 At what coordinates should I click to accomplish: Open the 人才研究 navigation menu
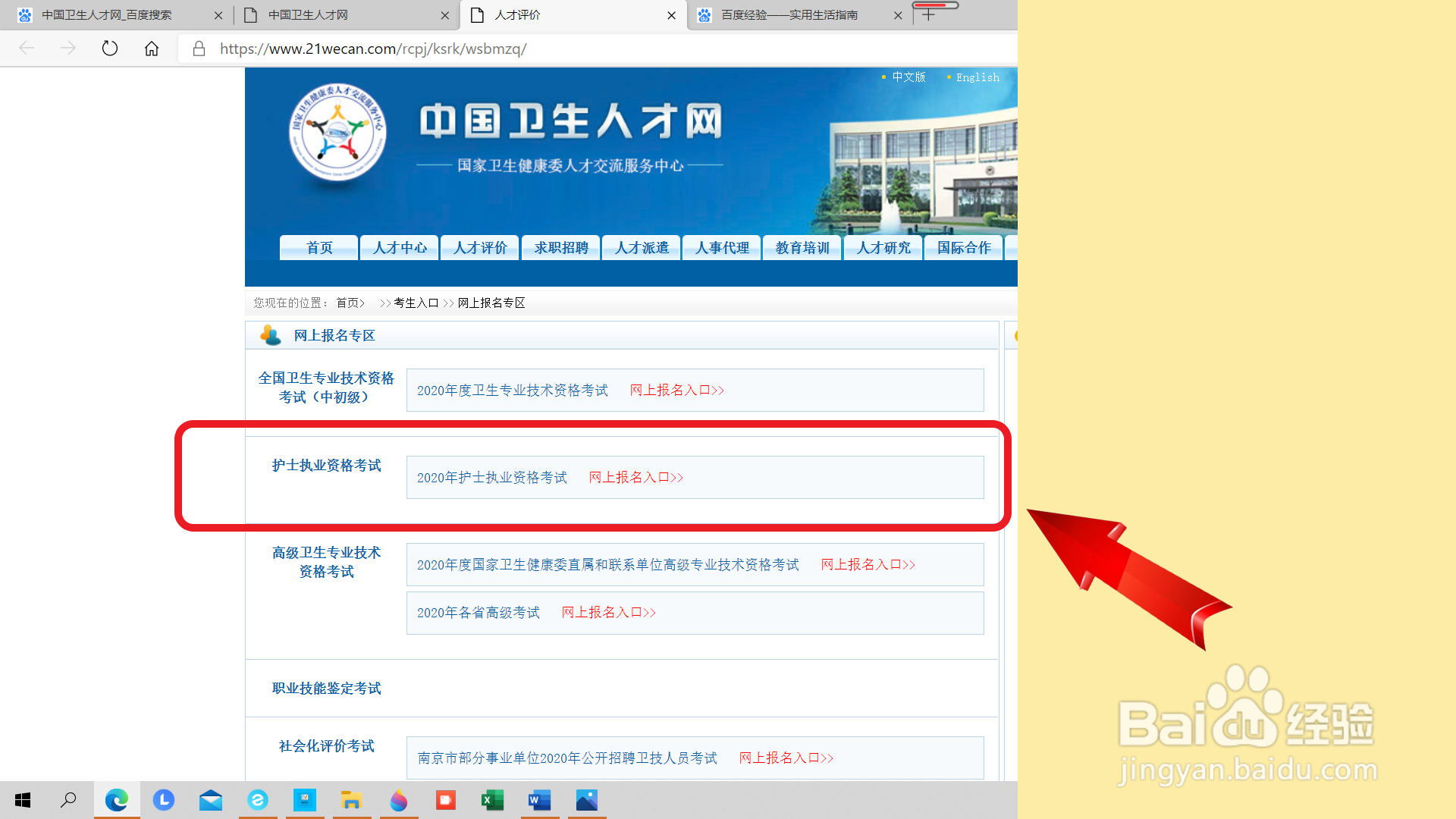click(x=883, y=248)
